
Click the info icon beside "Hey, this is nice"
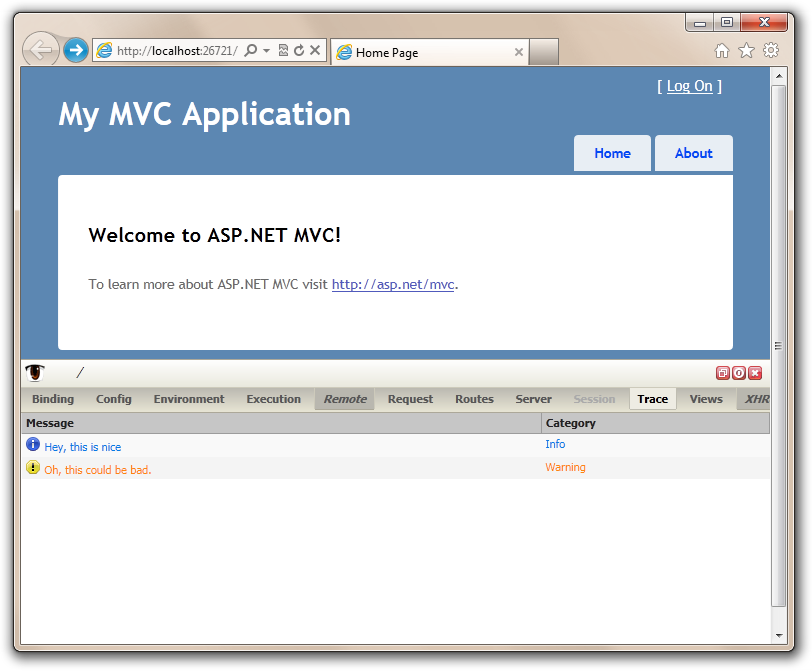[x=32, y=446]
